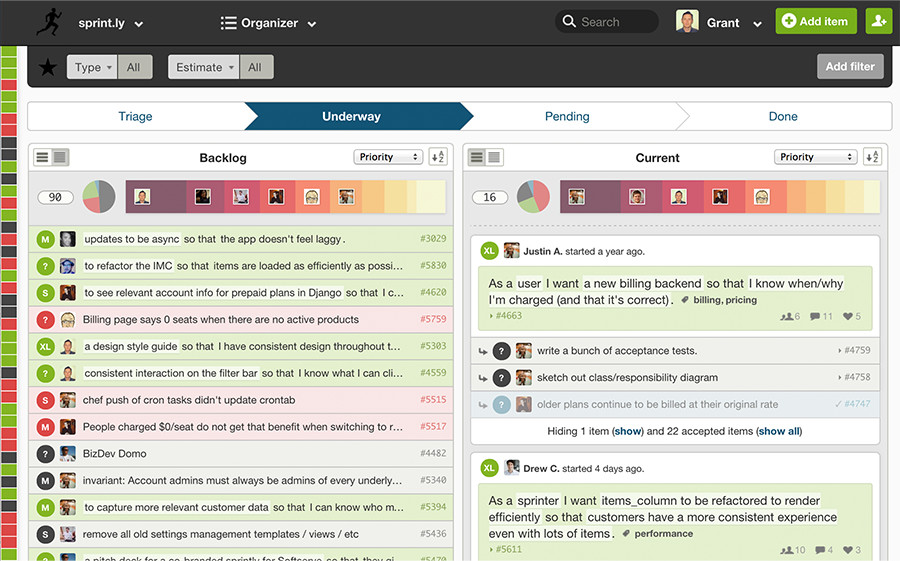
Task: Switch to the Pending tab
Action: 567,116
